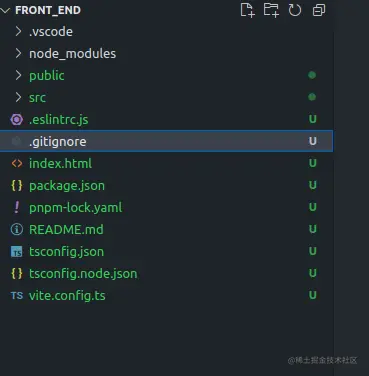Click the info icon beside README.md
Viewport: 369px width, 376px height.
pyautogui.click(x=17, y=229)
